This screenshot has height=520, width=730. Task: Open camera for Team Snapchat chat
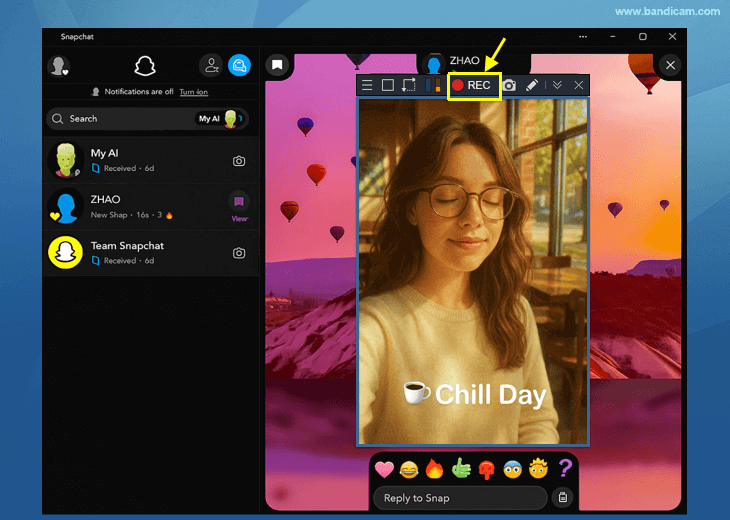pyautogui.click(x=239, y=253)
